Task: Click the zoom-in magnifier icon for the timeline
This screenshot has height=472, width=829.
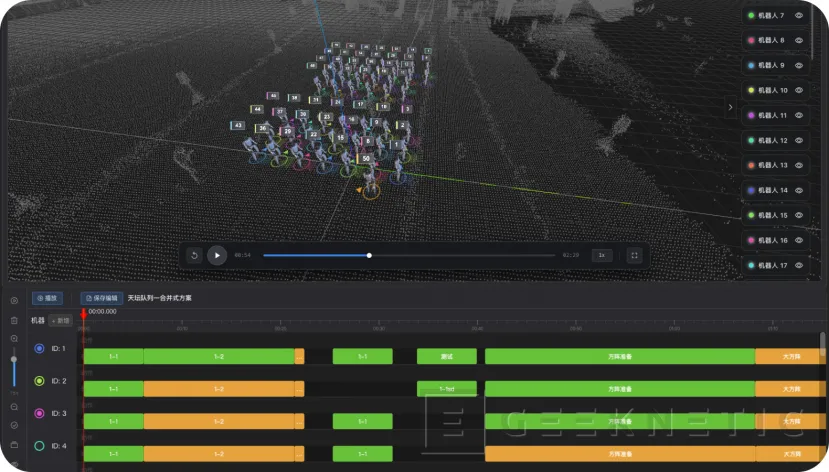Action: click(x=14, y=339)
